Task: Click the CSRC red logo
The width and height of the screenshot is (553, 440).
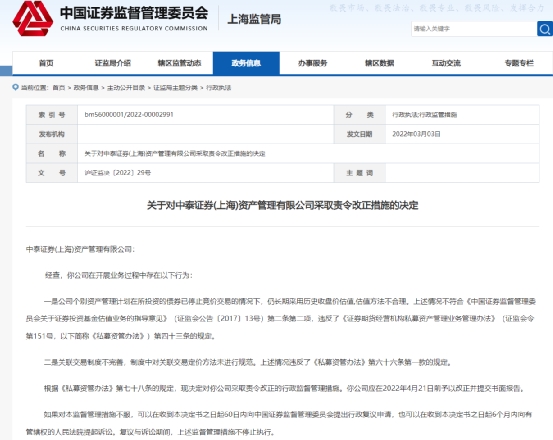Action: tap(33, 18)
